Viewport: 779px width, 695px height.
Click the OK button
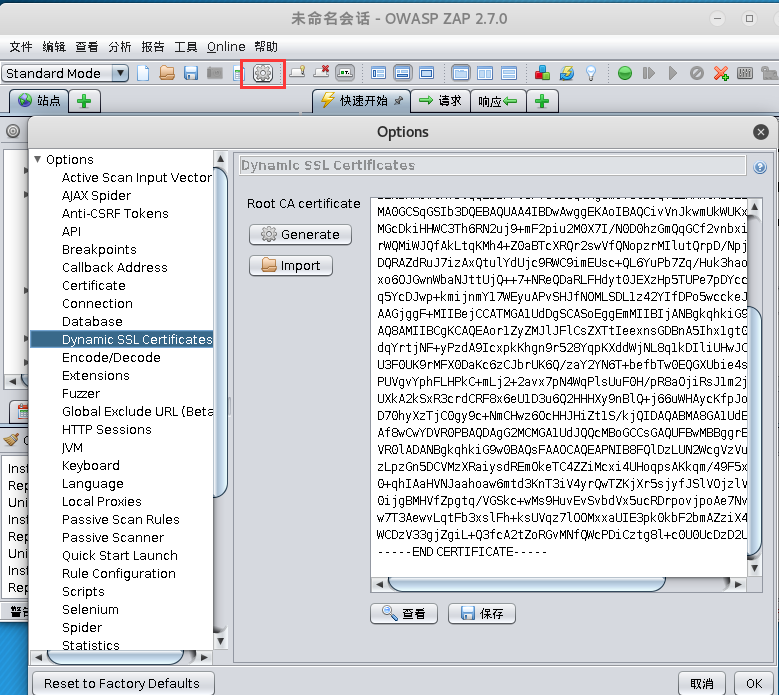[x=754, y=684]
